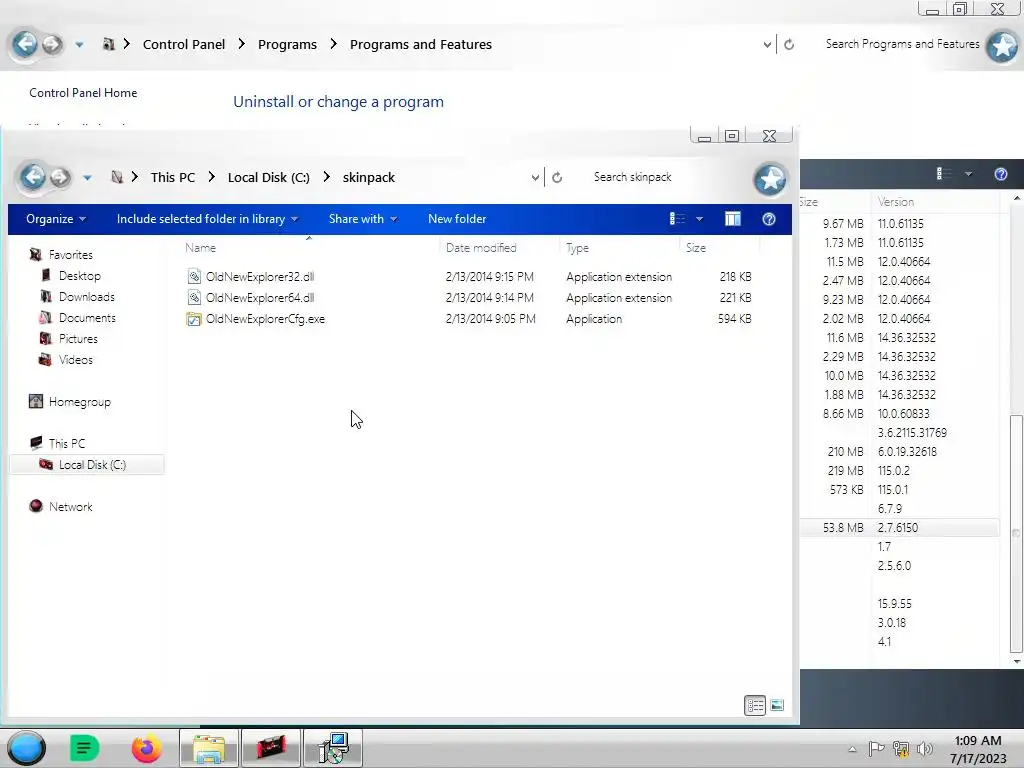
Task: Open the Organize menu
Action: coord(56,219)
